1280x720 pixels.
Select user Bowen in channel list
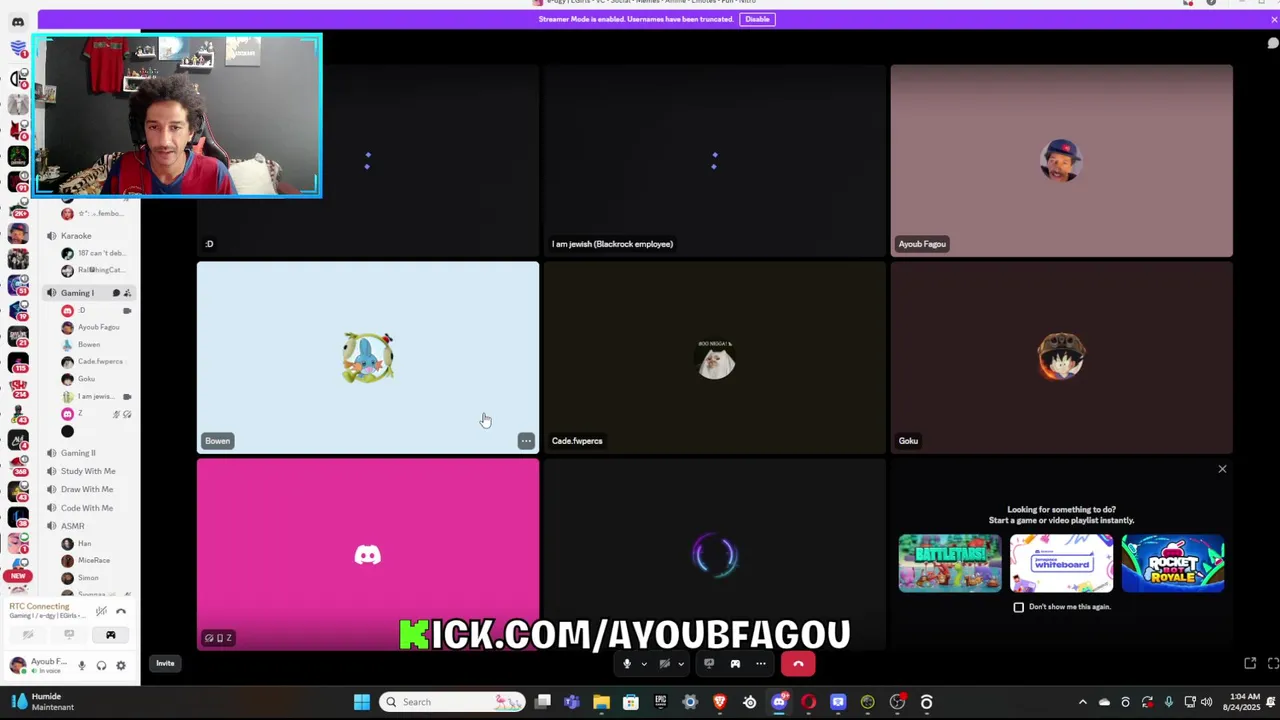[89, 345]
